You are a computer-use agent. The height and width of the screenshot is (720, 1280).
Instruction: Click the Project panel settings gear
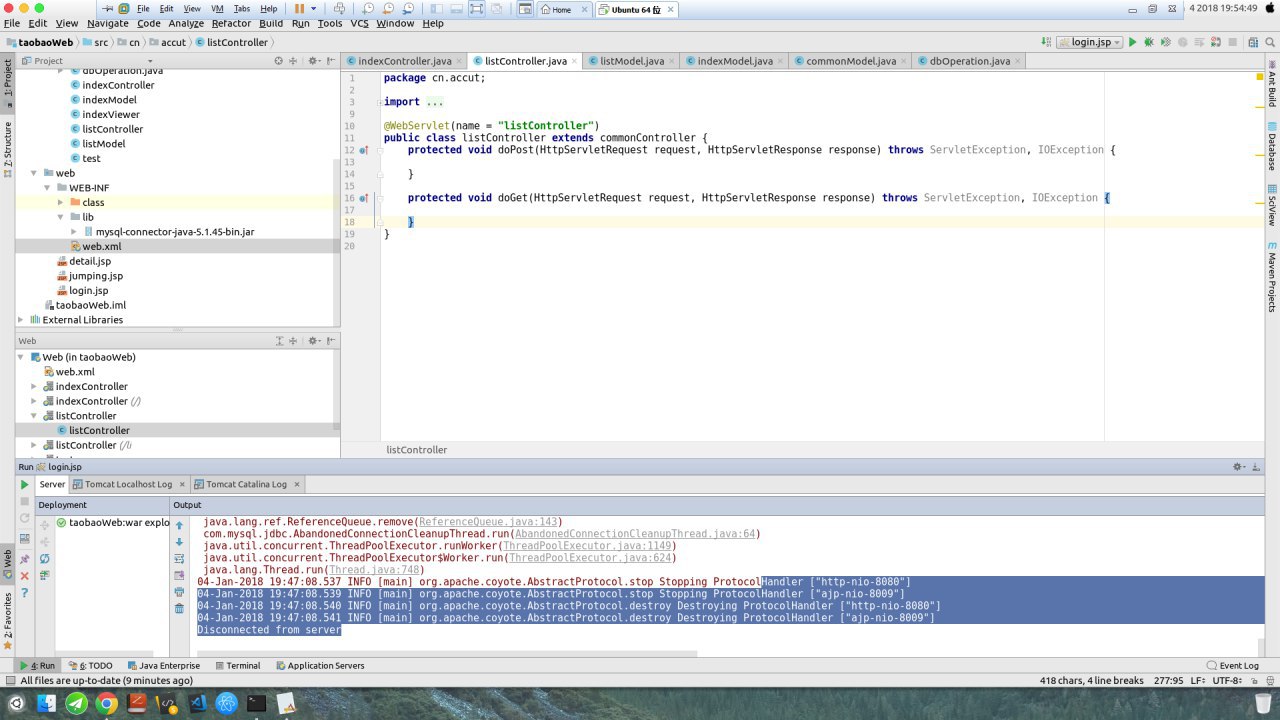pyautogui.click(x=313, y=61)
